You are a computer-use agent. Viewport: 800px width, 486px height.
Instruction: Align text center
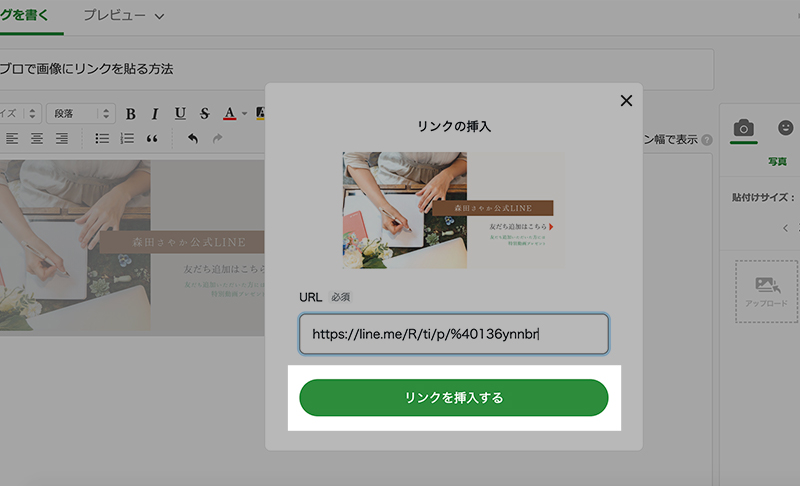pos(37,138)
